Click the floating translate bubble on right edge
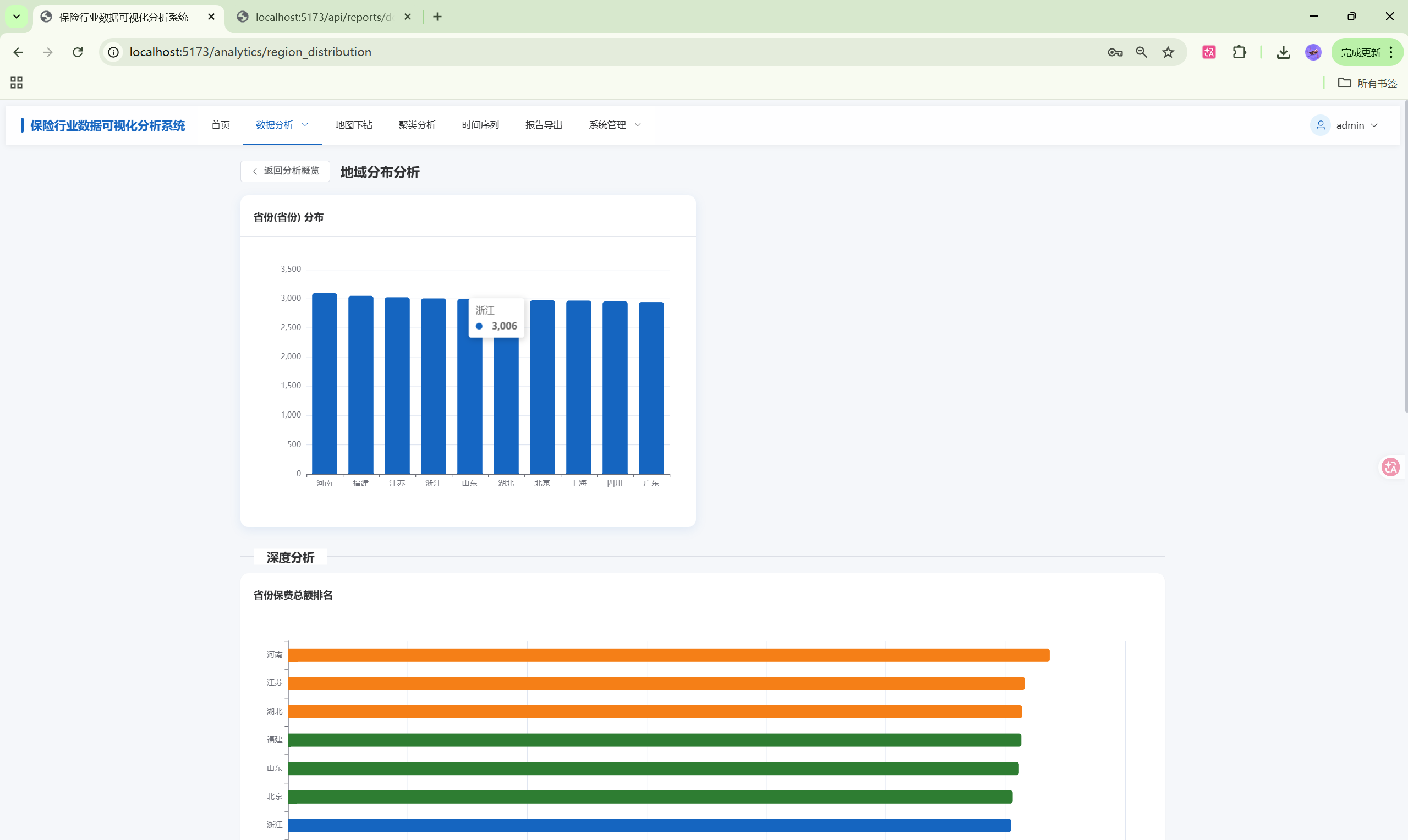This screenshot has height=840, width=1408. click(x=1390, y=467)
